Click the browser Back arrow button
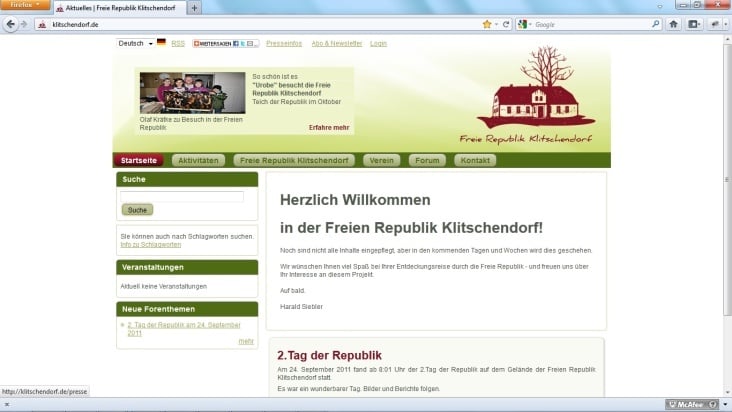Screen dimensions: 732x412 click(x=11, y=24)
